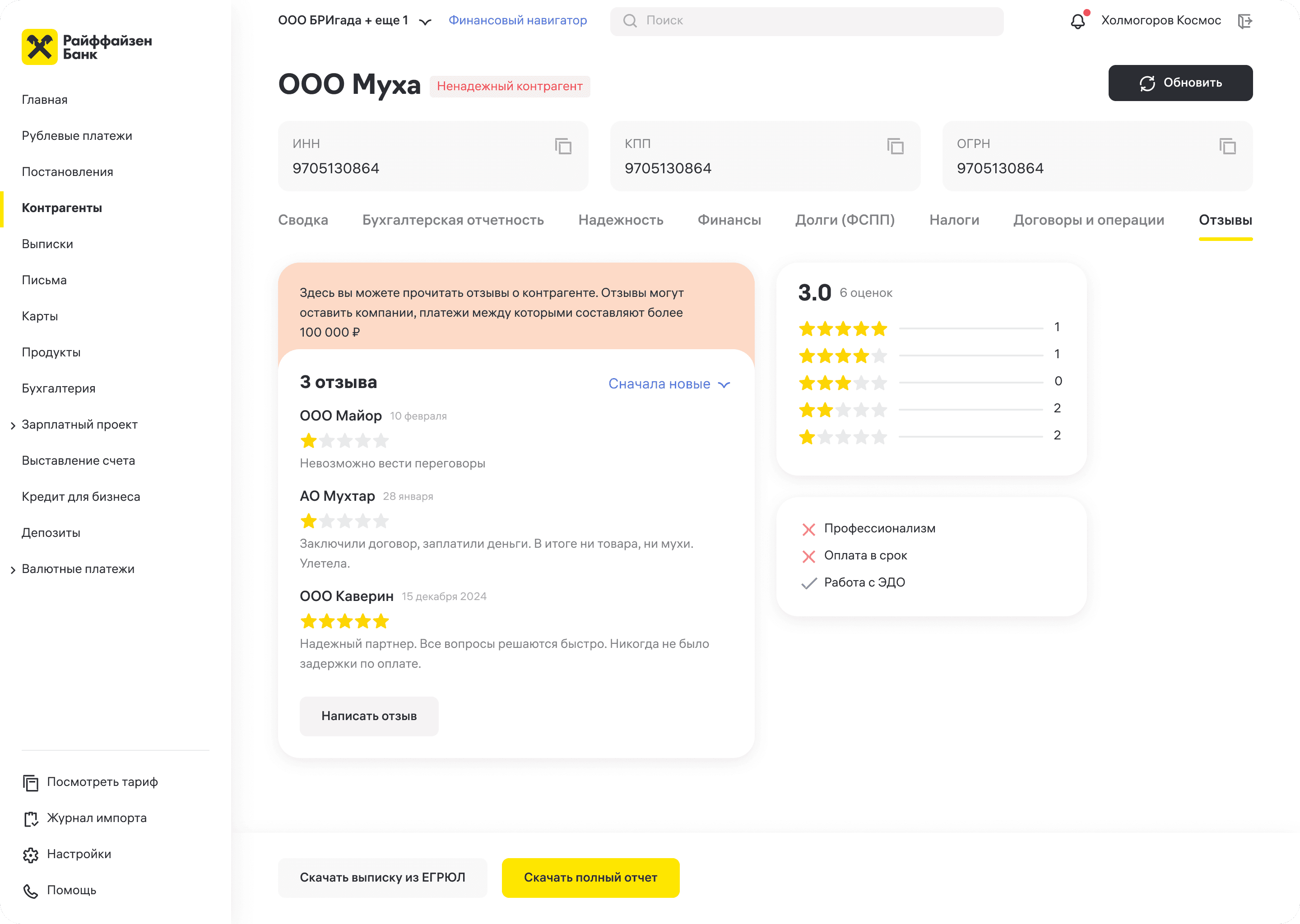Switch to the Надежность tab
Image resolution: width=1300 pixels, height=924 pixels.
pos(620,220)
